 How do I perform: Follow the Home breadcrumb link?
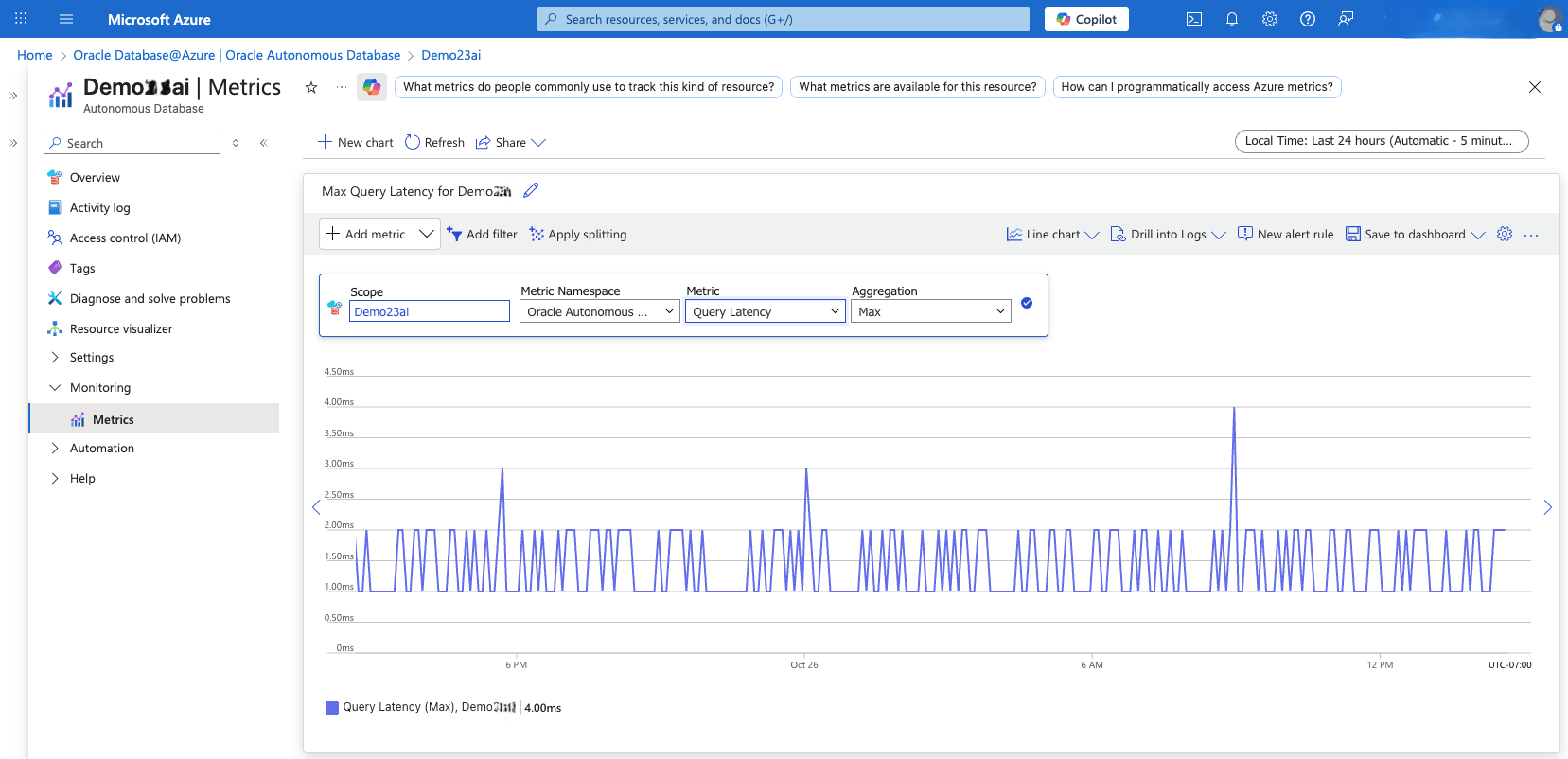point(35,55)
